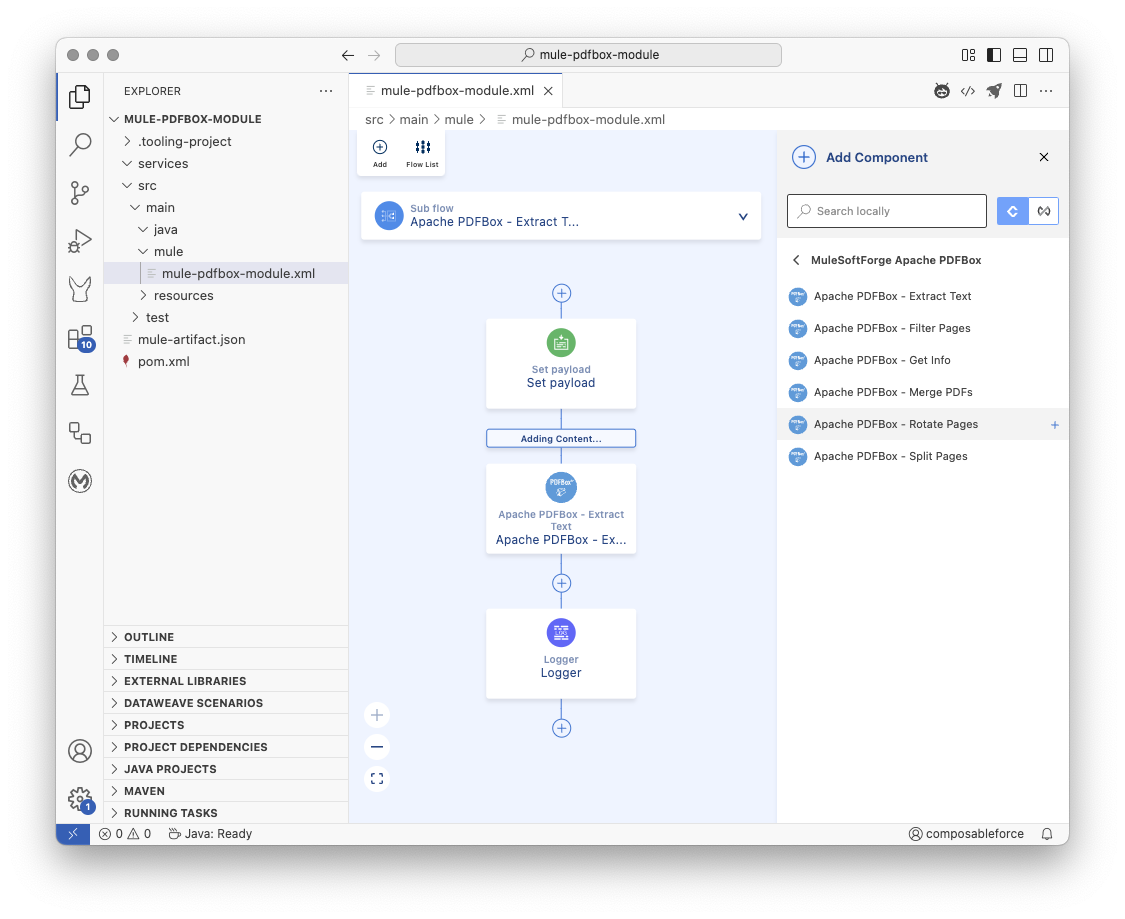Click the rocket deploy icon in editor toolbar
Viewport: 1125px width, 919px height.
tap(994, 91)
